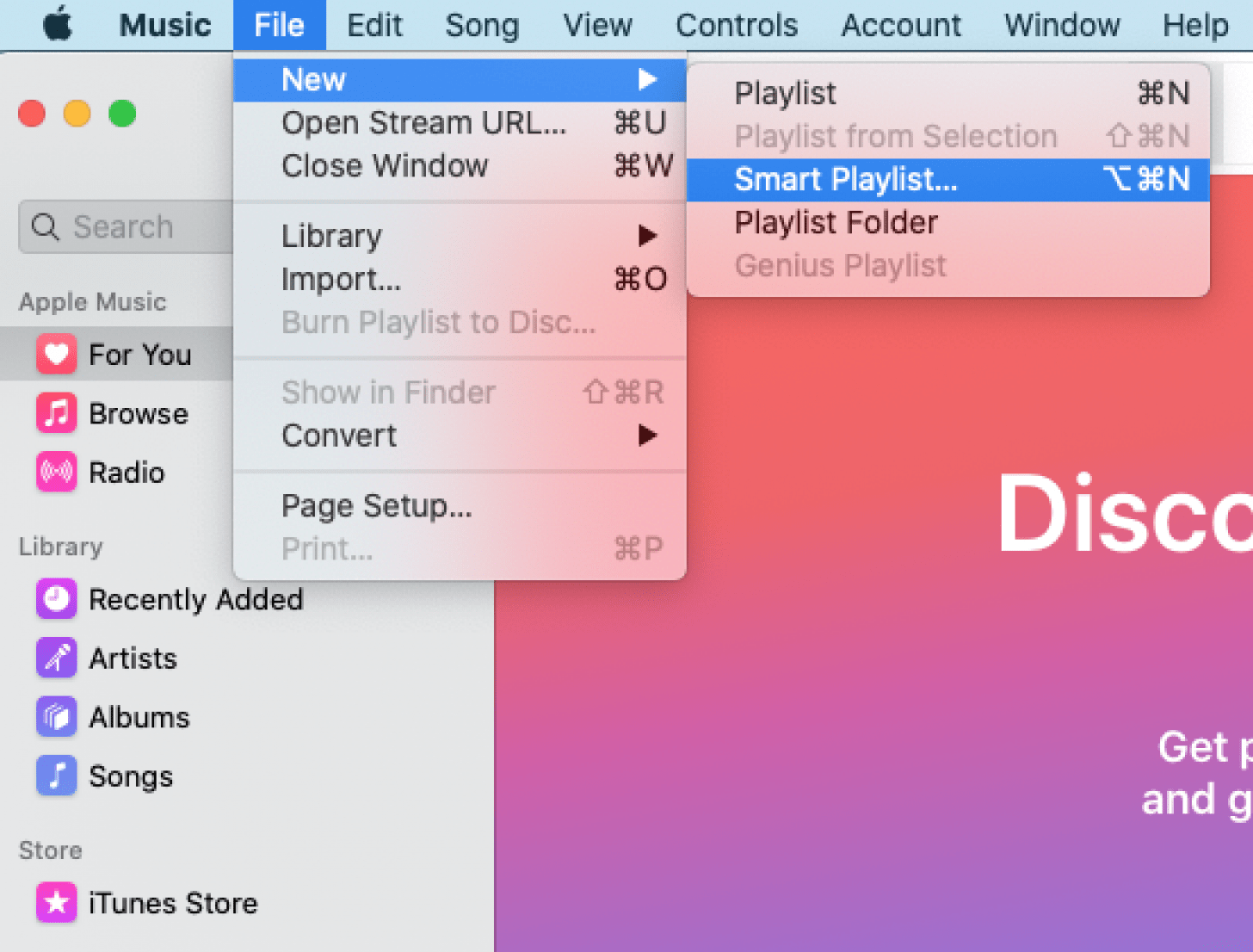
Task: Open Browse from the Apple Music section
Action: point(139,413)
